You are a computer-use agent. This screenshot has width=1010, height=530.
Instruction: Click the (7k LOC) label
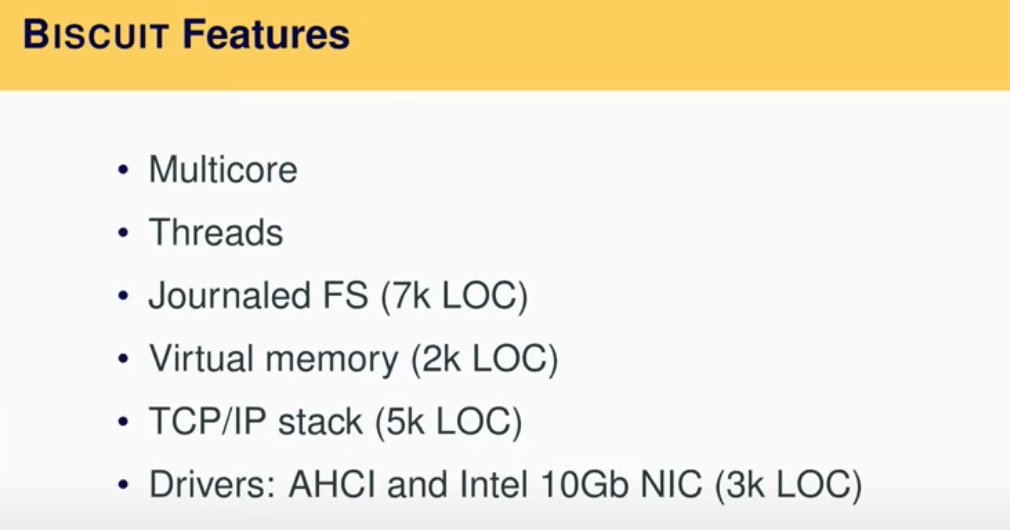[454, 297]
